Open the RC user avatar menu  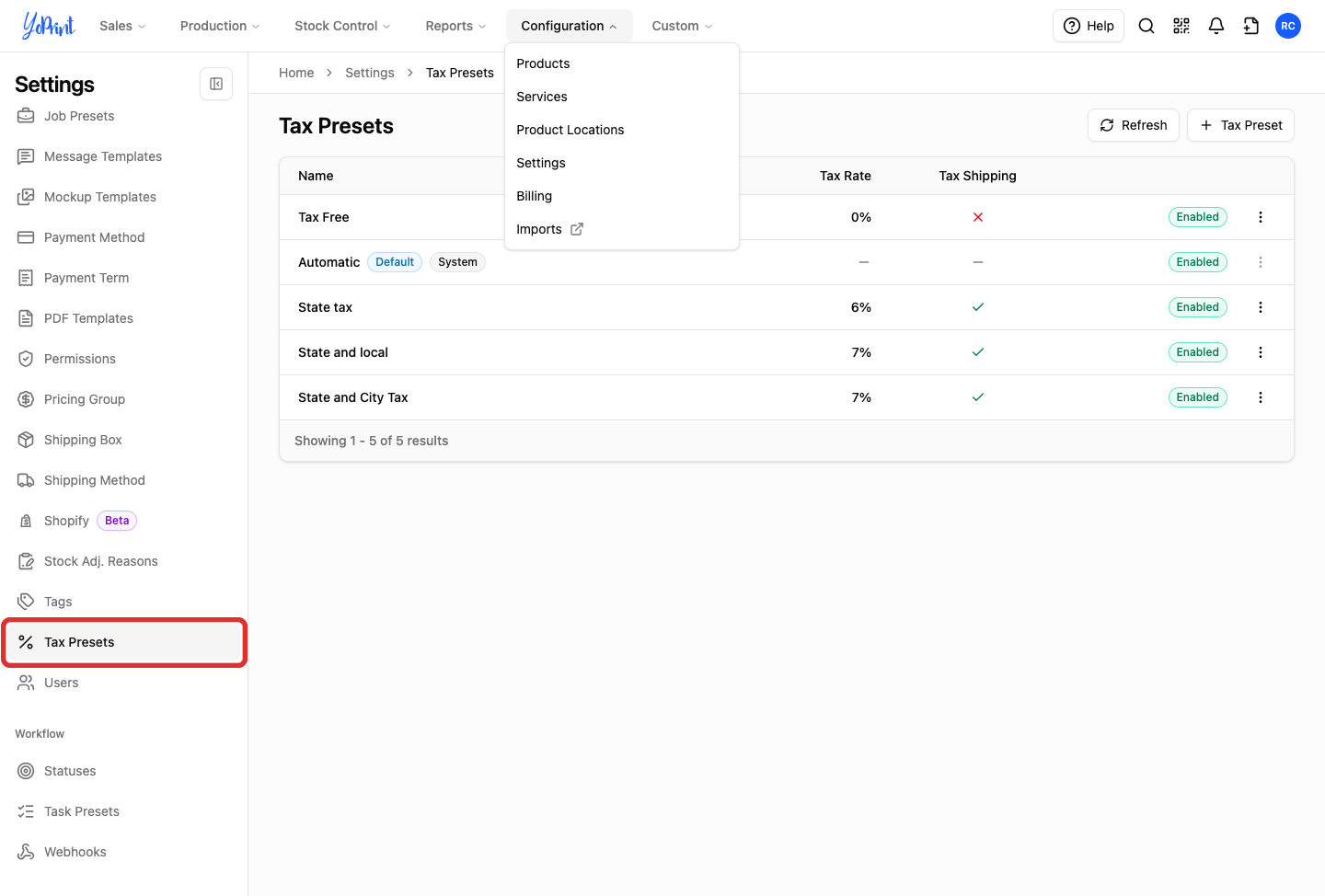1288,26
